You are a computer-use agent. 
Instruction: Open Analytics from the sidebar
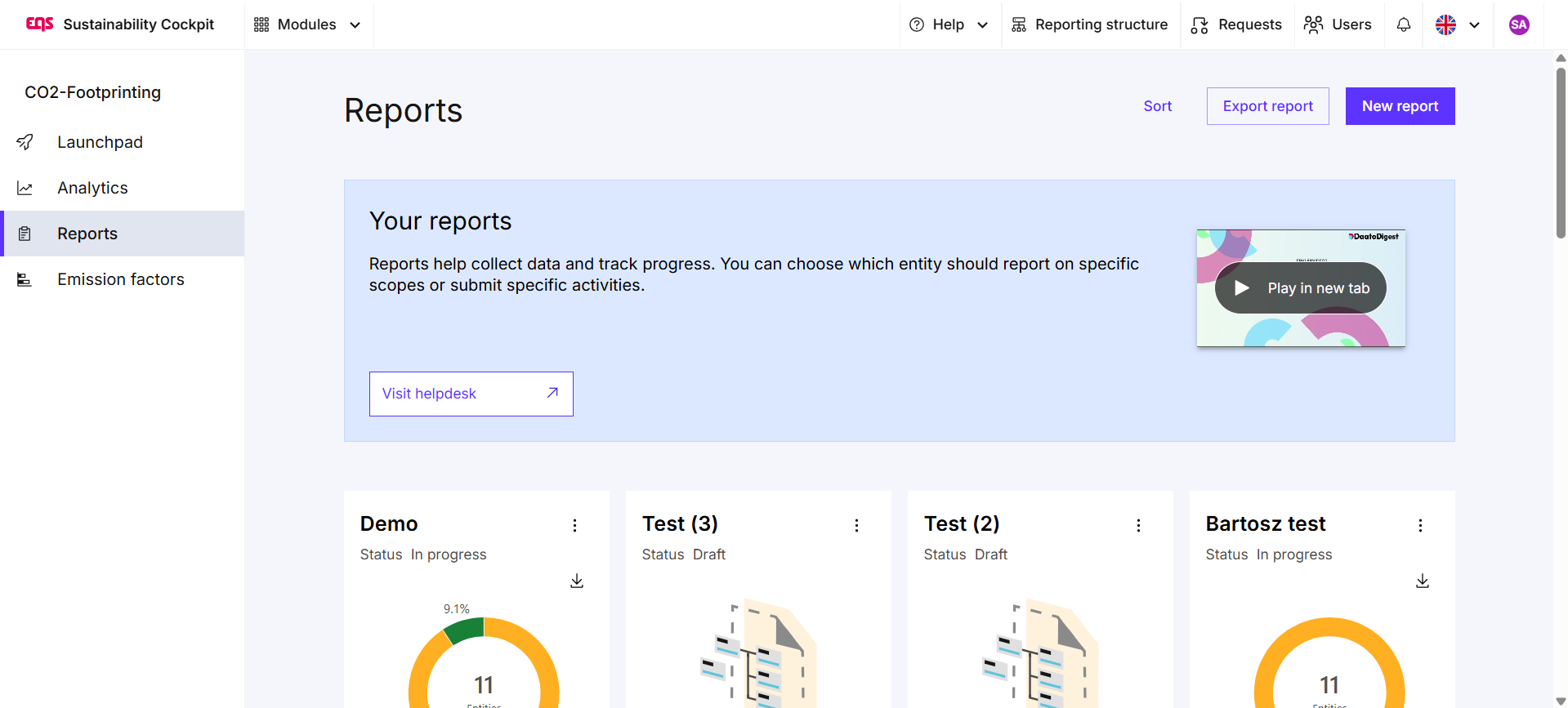click(x=92, y=188)
